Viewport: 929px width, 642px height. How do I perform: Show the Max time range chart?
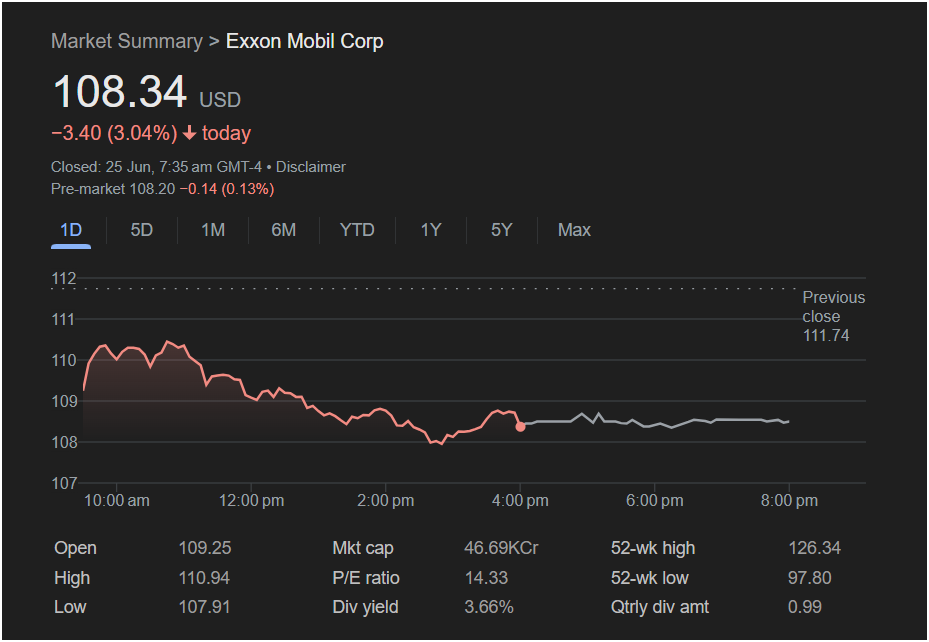(x=574, y=230)
